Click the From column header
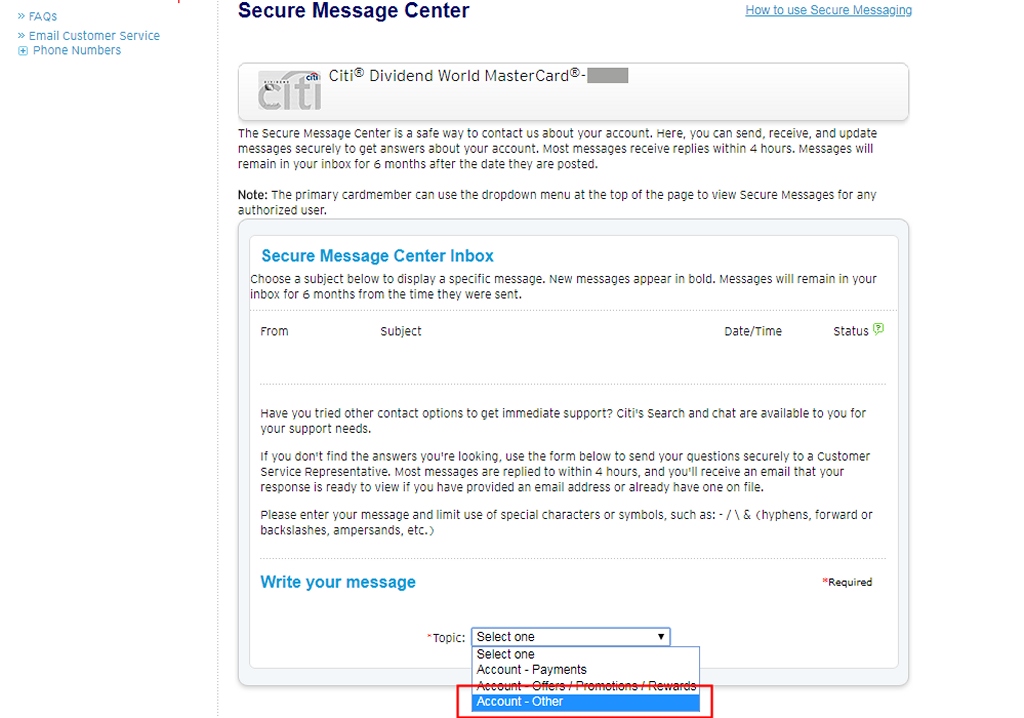The height and width of the screenshot is (718, 1024). coord(274,331)
